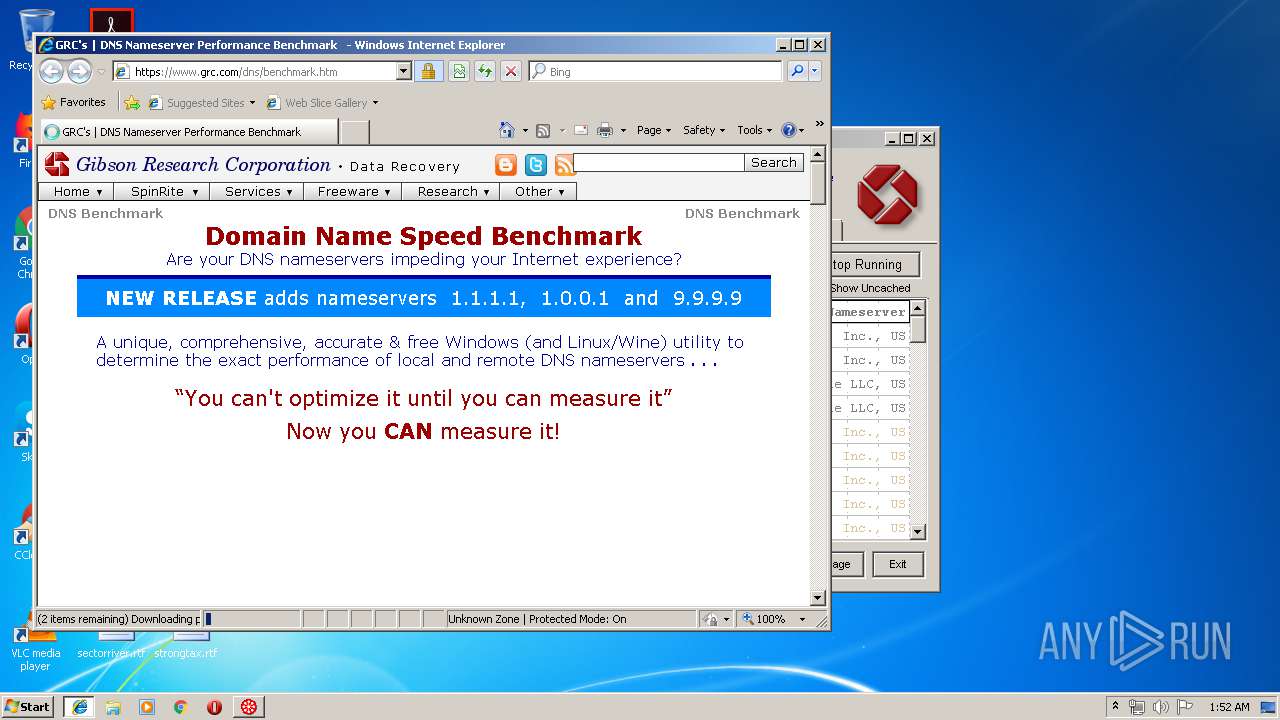Open the Chrome taskbar icon
1280x720 pixels.
181,706
